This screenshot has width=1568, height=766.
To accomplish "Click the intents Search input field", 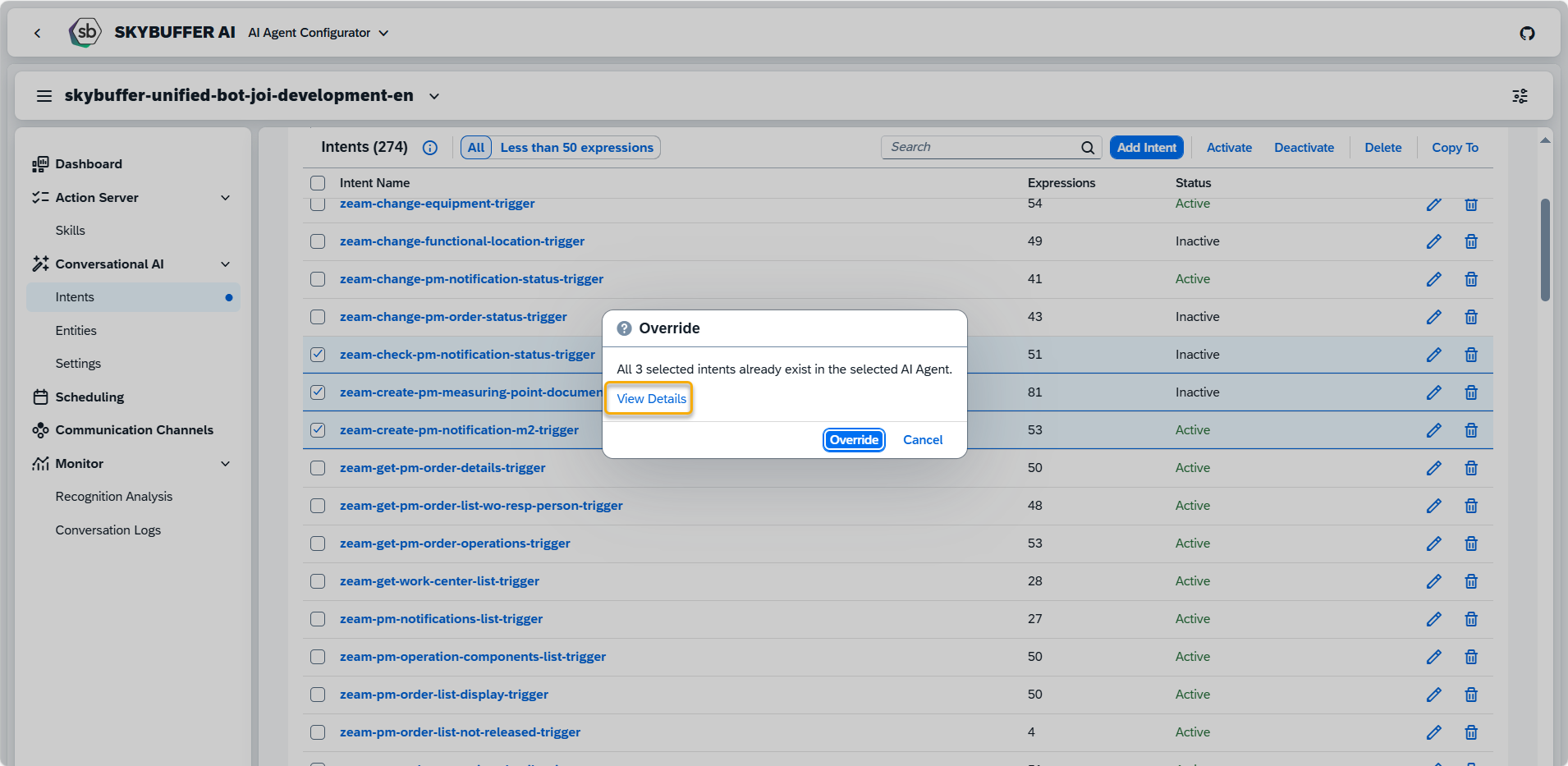I will click(980, 147).
